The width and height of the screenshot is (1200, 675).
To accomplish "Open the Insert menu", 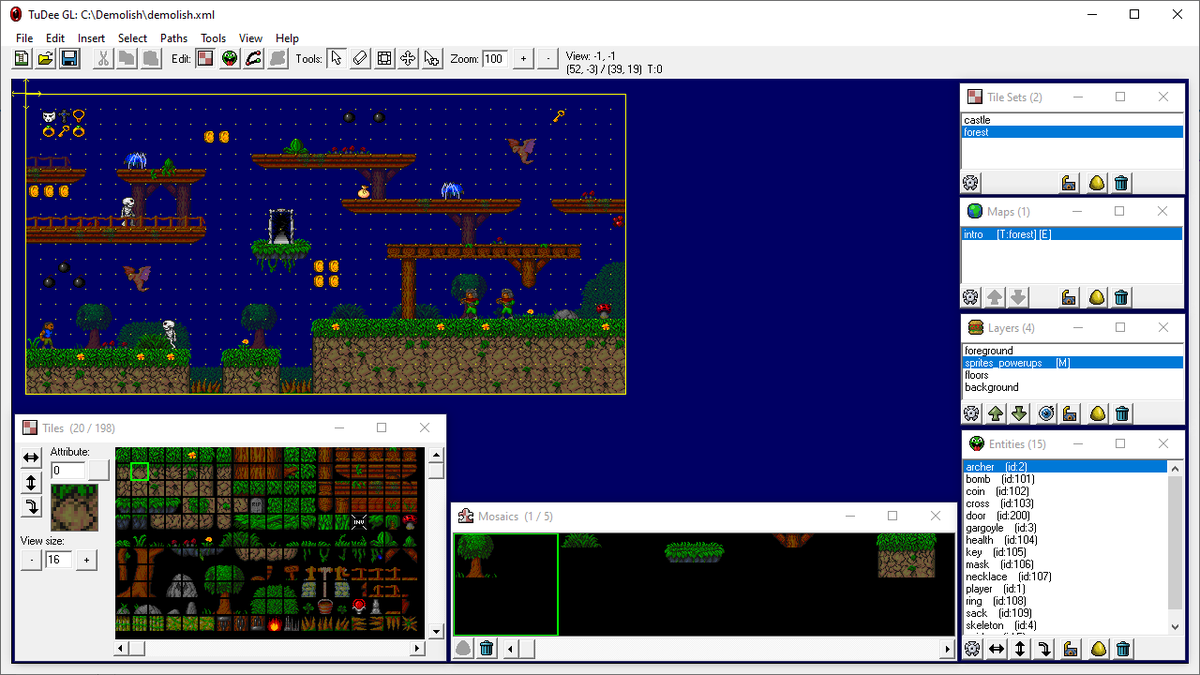I will click(x=91, y=38).
